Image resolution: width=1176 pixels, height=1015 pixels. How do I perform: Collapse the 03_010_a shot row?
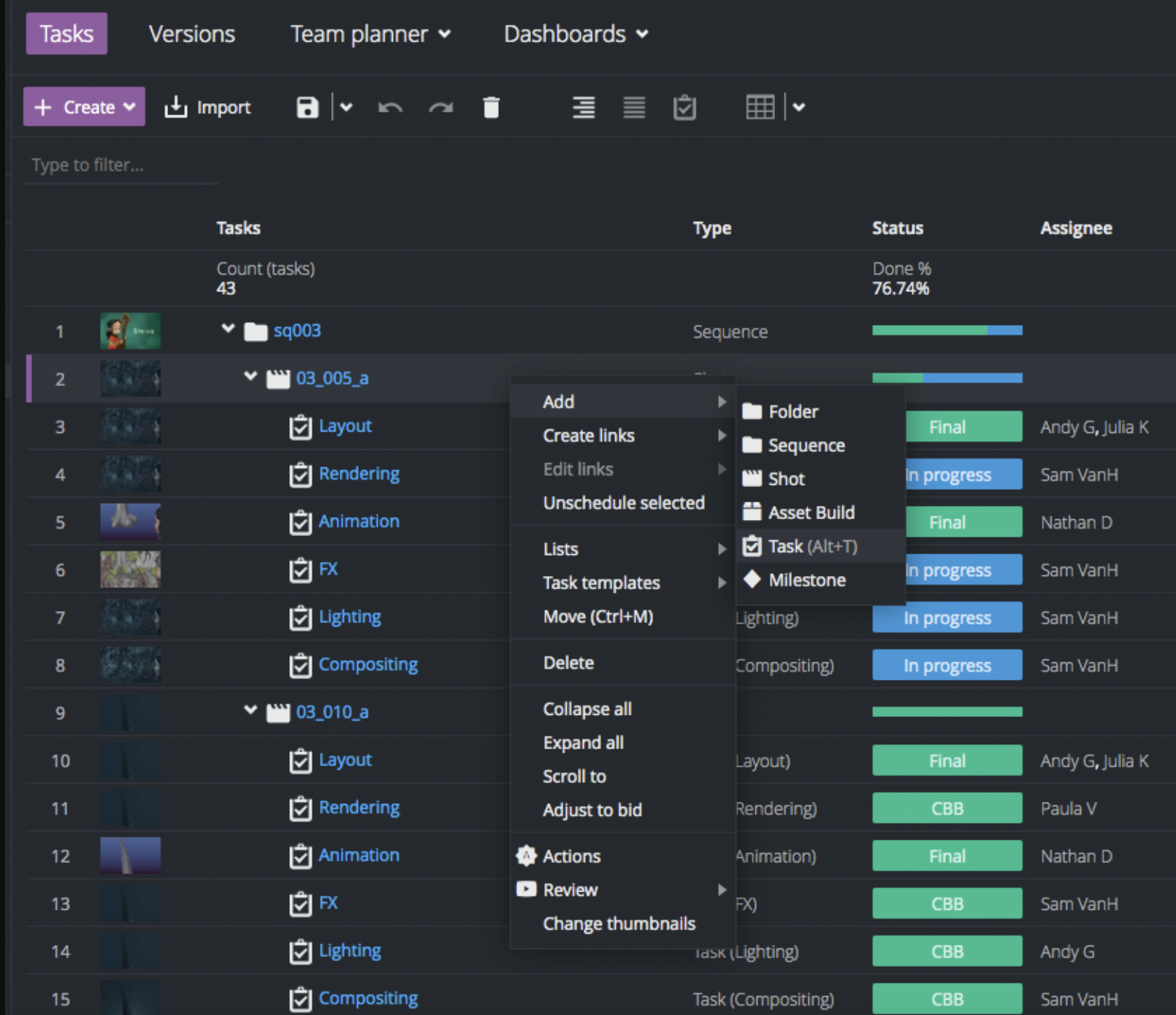251,710
